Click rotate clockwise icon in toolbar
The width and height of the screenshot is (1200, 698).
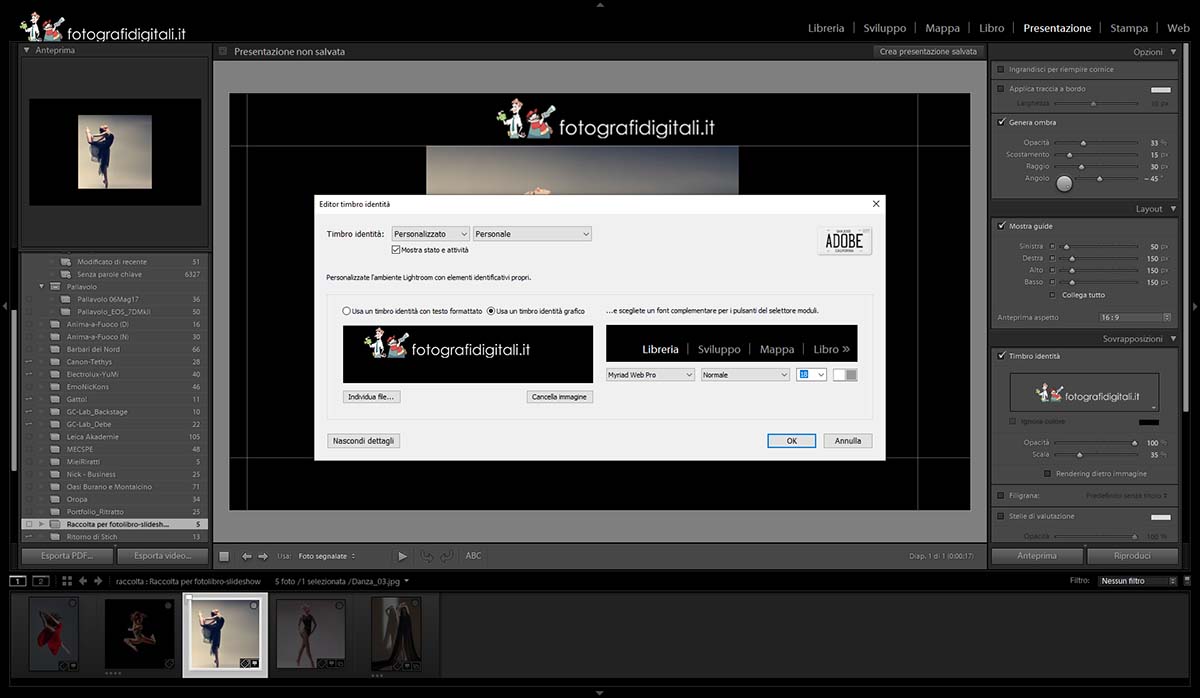point(446,556)
